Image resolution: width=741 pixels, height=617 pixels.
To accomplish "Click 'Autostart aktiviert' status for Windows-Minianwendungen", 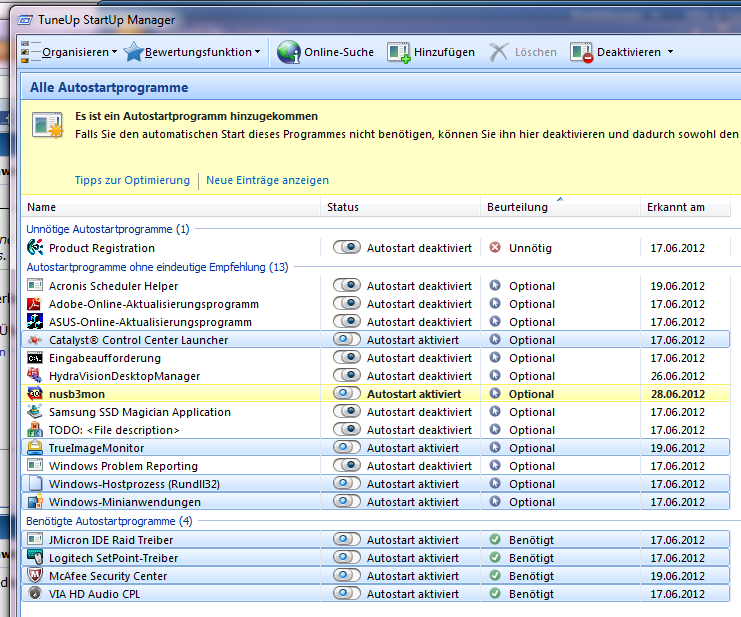I will click(x=413, y=502).
